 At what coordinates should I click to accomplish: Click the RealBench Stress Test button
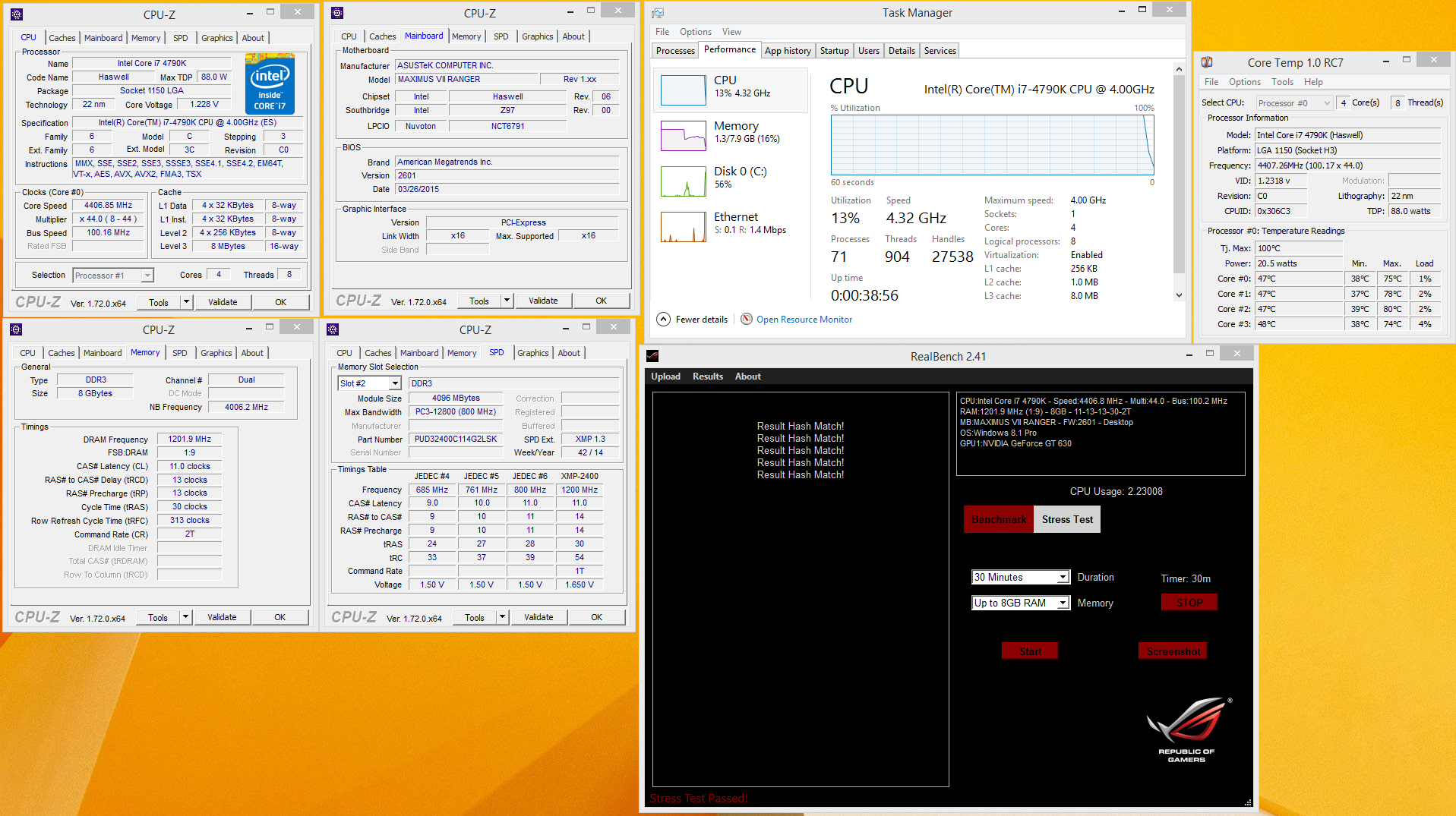[x=1067, y=519]
